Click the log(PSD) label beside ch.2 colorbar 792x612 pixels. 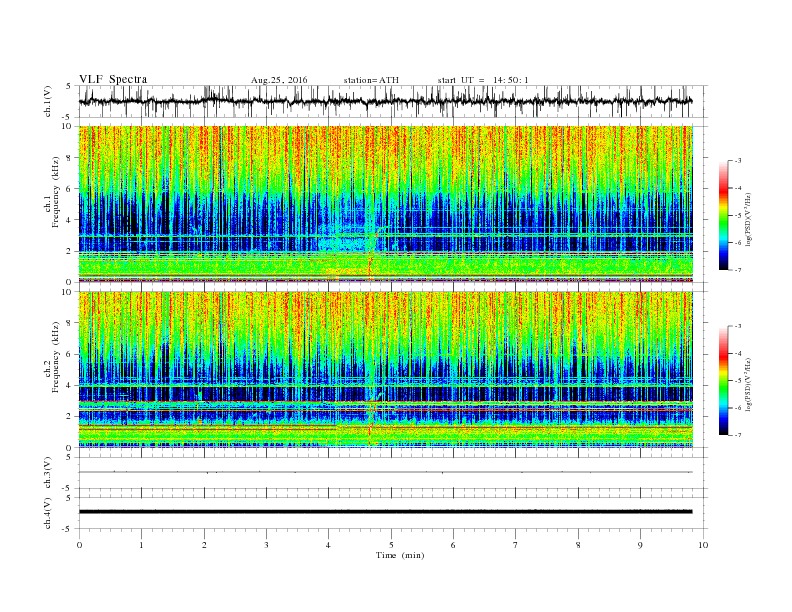[x=748, y=384]
